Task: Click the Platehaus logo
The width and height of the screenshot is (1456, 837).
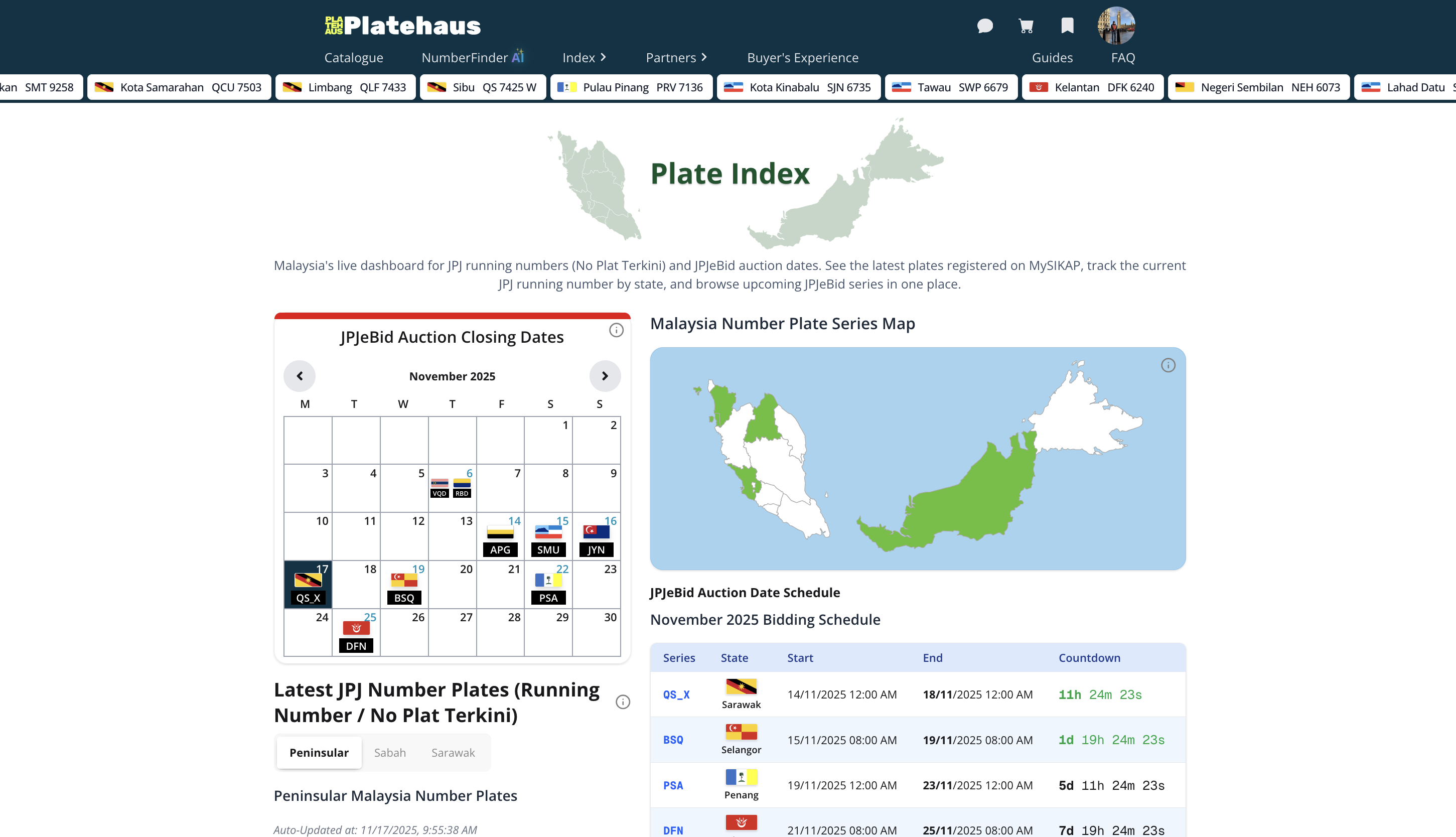Action: coord(402,25)
